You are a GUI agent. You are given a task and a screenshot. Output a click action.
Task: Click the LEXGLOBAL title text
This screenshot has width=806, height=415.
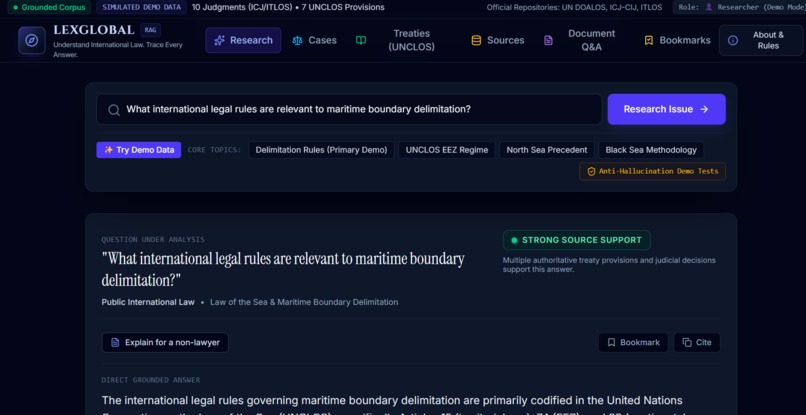click(94, 30)
